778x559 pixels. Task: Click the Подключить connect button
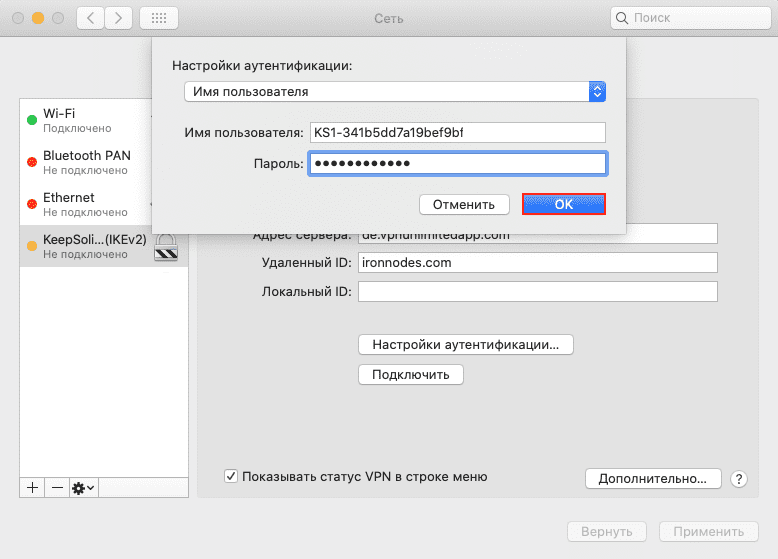pos(410,375)
